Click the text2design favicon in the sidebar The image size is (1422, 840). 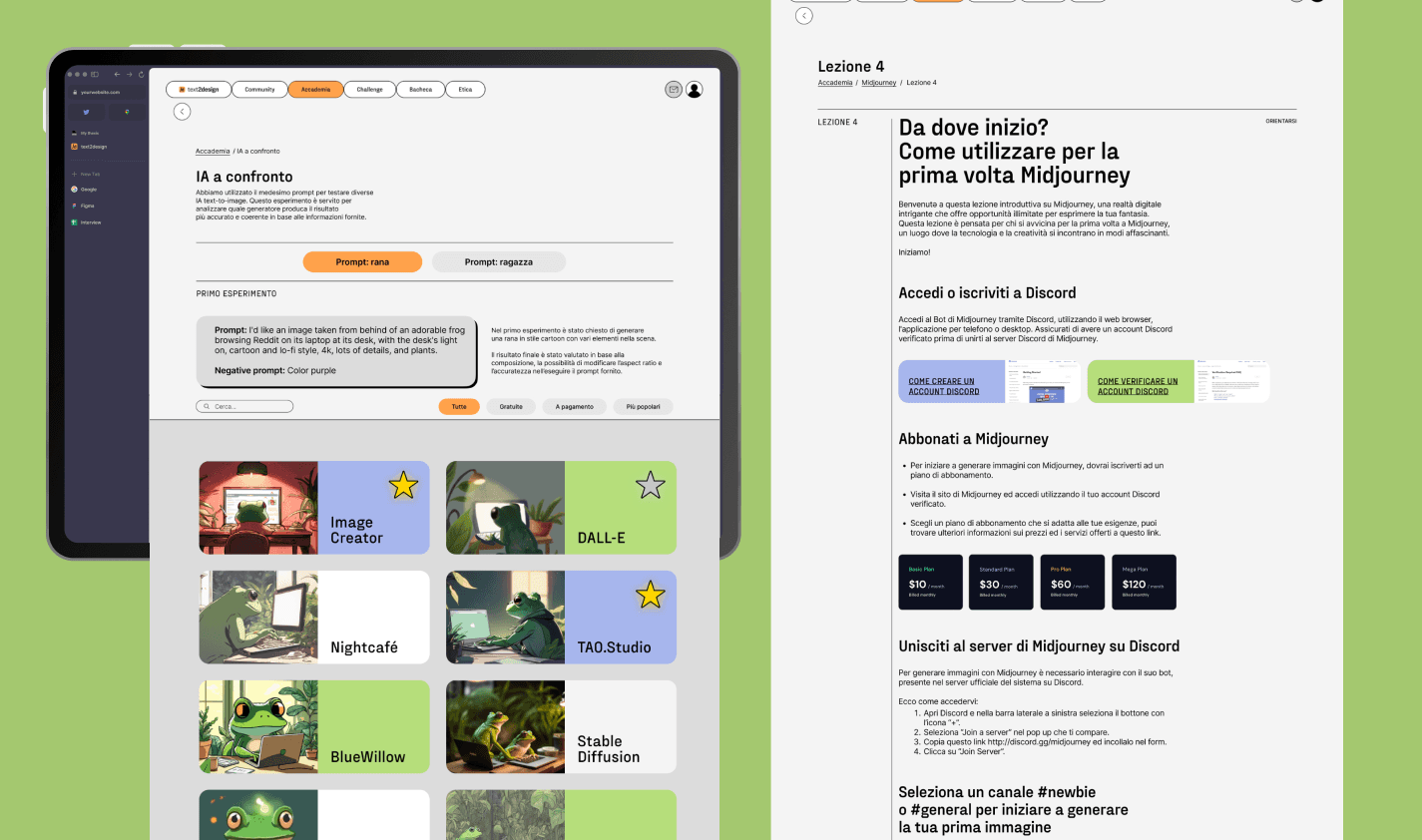(x=74, y=147)
